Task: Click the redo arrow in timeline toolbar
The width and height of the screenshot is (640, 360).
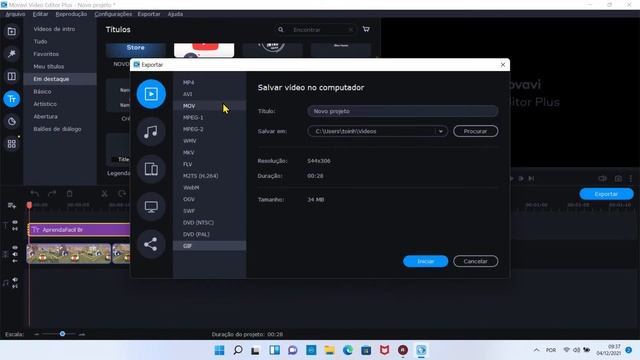Action: tap(52, 193)
